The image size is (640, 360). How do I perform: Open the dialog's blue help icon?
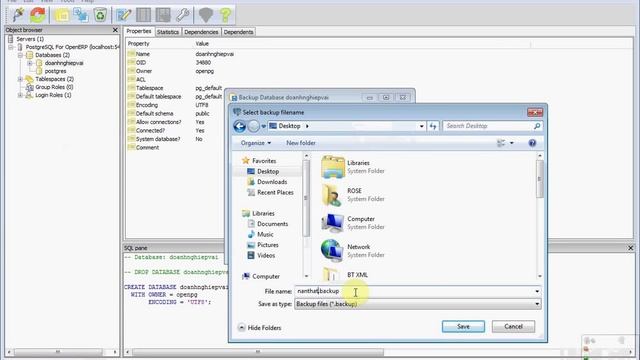point(532,143)
